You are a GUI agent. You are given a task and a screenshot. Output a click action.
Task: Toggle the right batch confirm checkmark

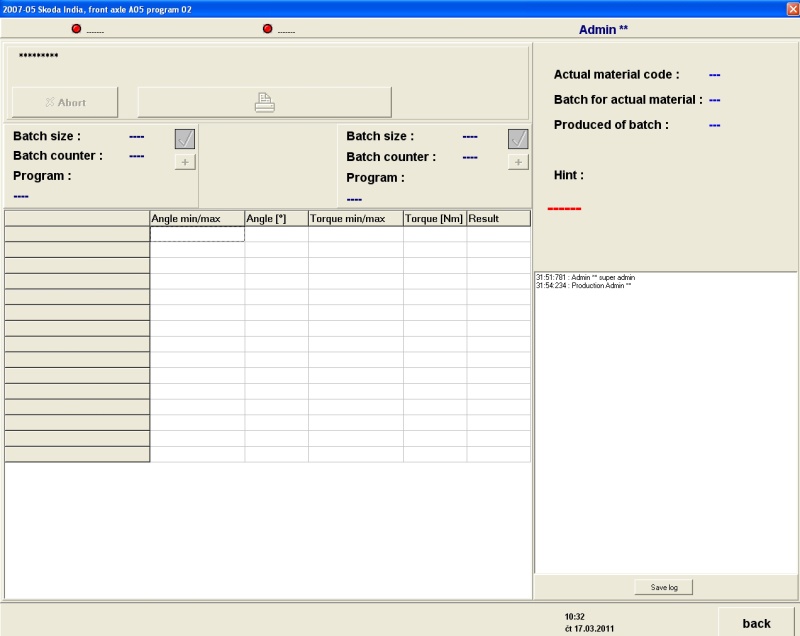(x=518, y=139)
